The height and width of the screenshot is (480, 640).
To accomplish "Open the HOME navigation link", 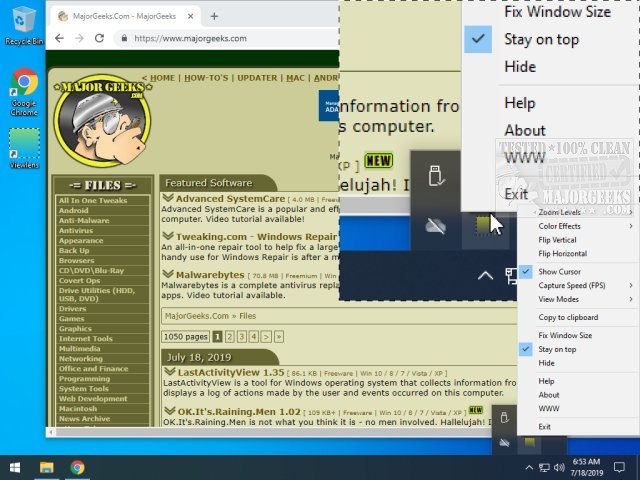I will click(162, 78).
